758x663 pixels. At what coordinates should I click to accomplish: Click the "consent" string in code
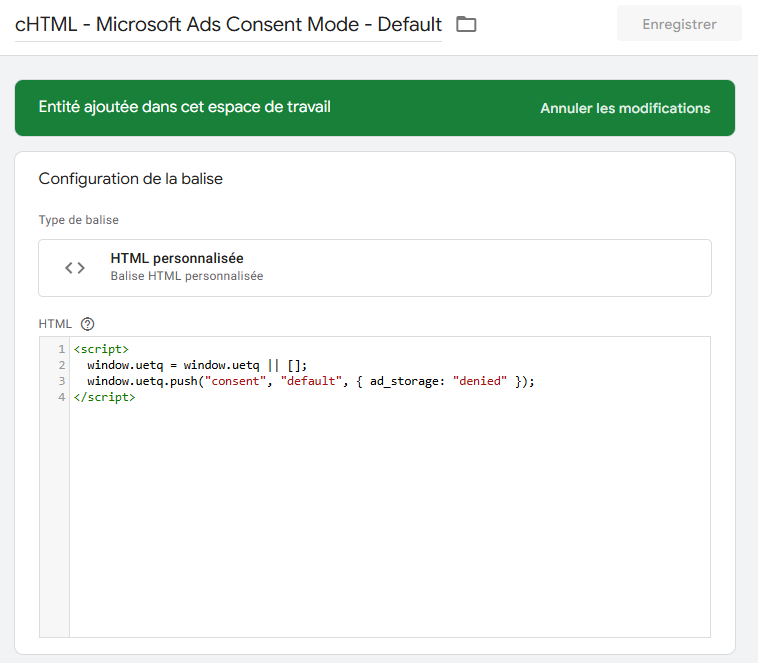235,381
